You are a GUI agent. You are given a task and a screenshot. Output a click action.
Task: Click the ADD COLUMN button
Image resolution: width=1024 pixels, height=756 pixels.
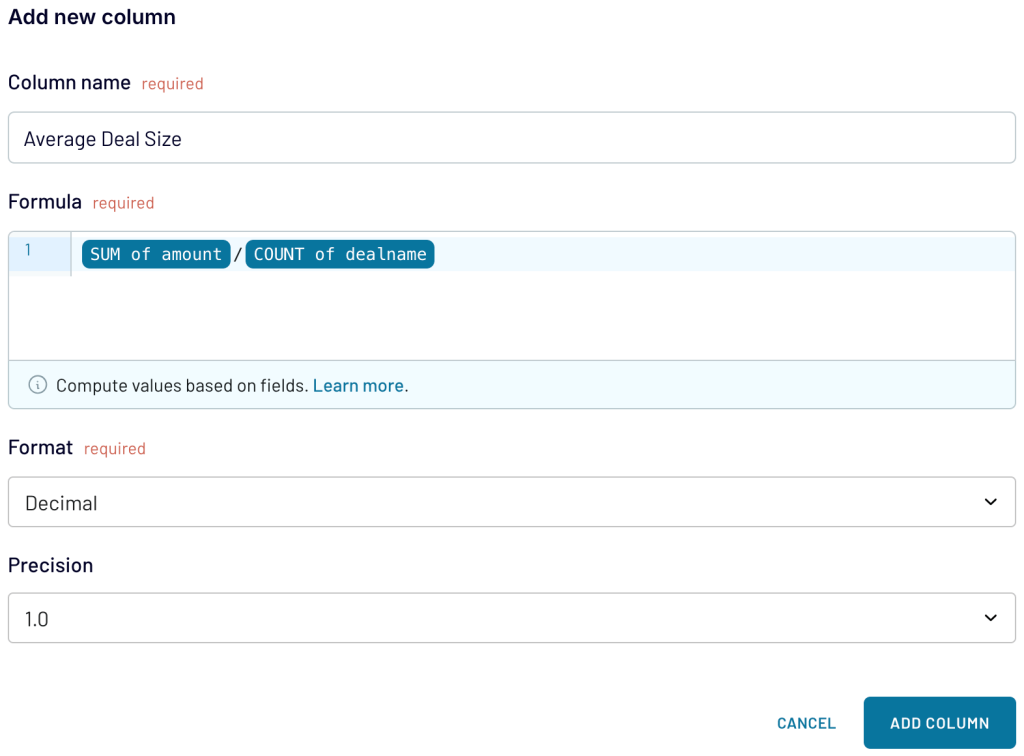tap(939, 723)
